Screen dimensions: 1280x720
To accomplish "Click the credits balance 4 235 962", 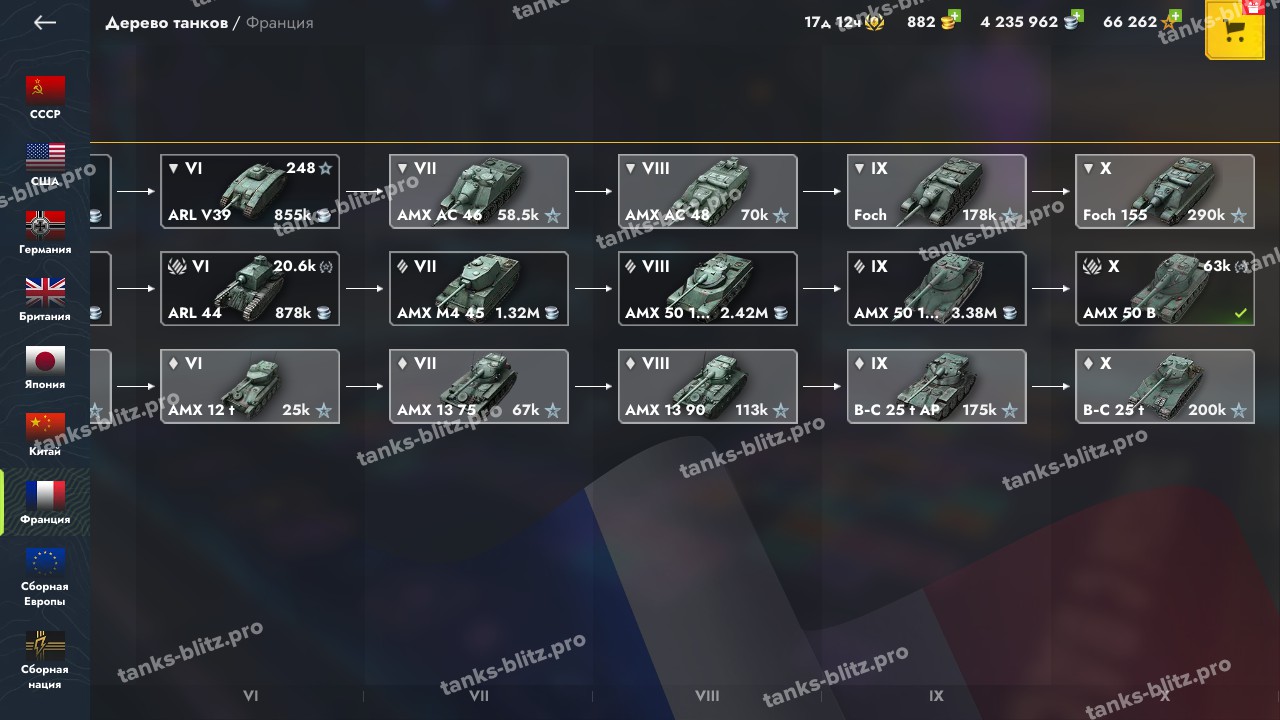I will [1019, 22].
